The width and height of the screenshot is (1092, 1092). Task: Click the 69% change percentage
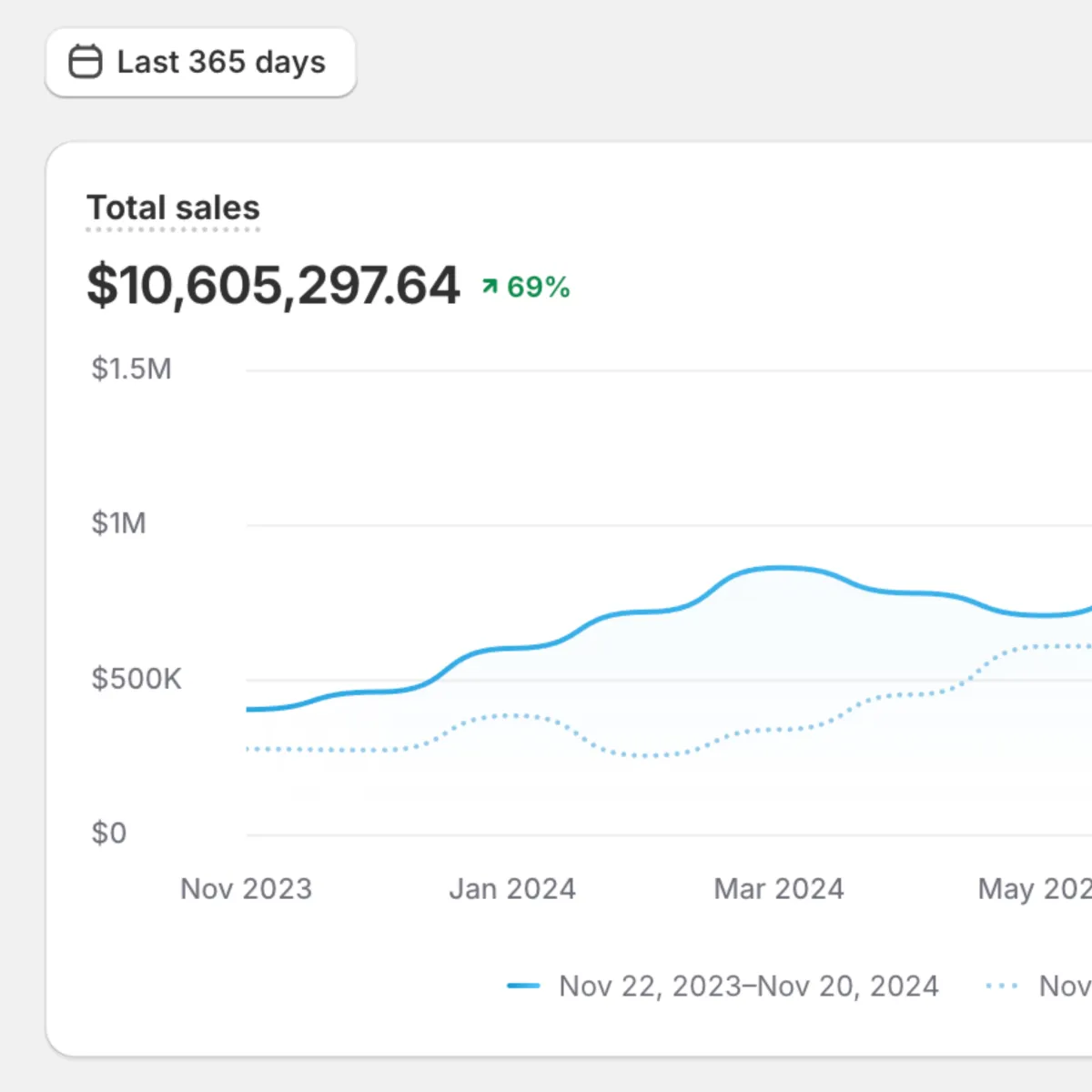pos(538,288)
